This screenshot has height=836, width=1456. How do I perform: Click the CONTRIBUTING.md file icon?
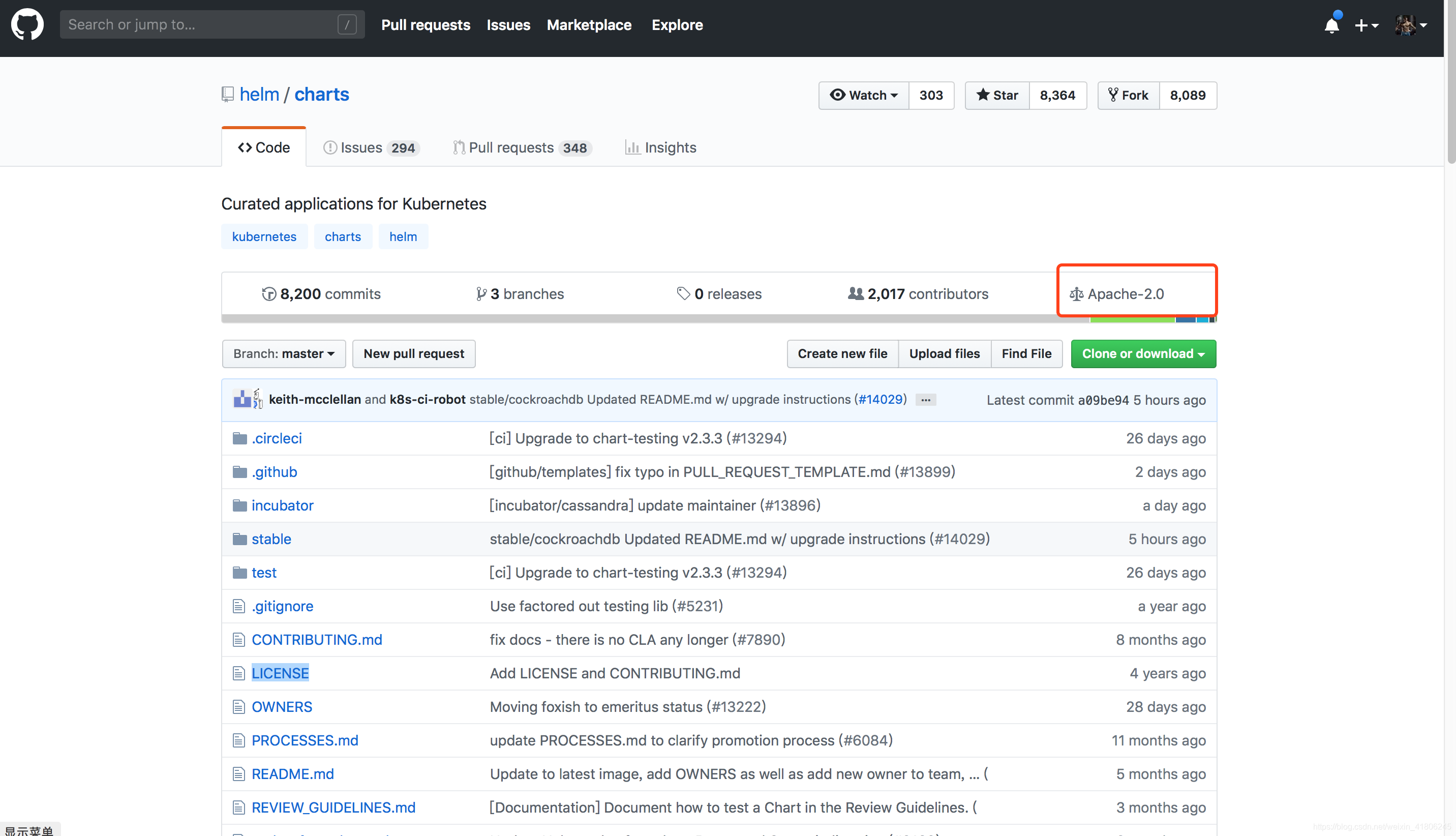tap(239, 640)
